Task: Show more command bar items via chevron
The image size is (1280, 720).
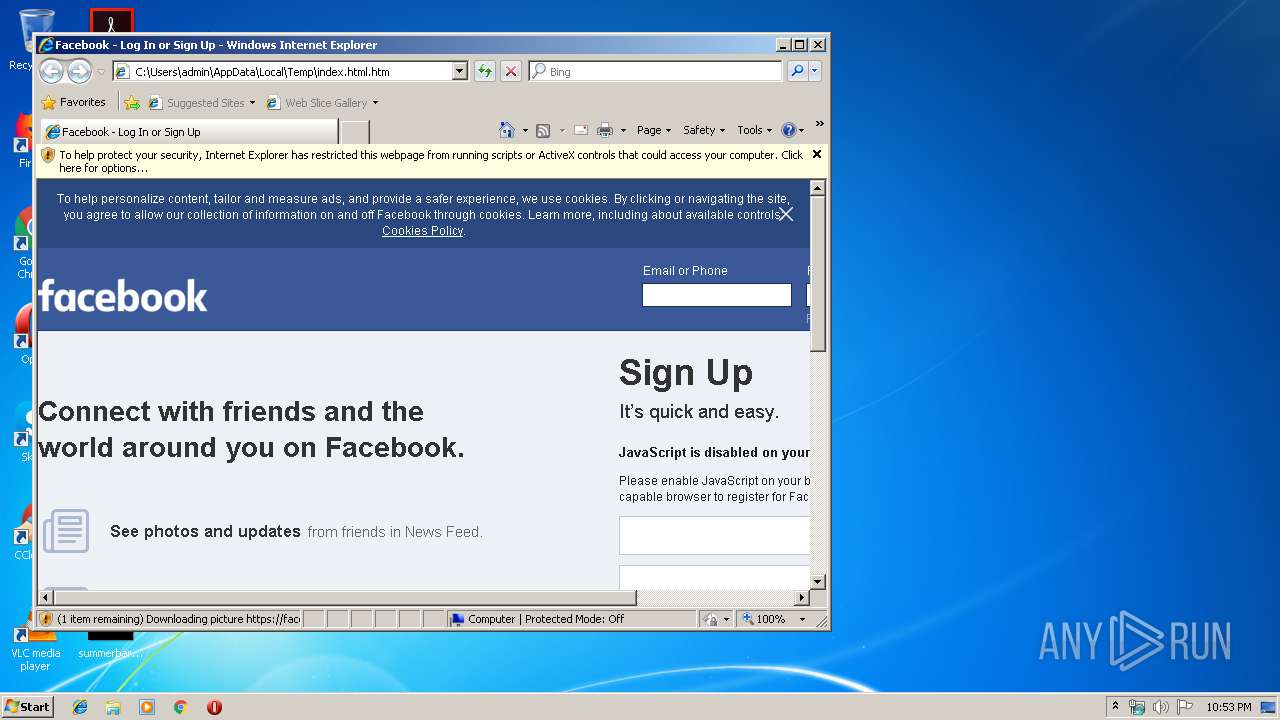Action: (x=819, y=125)
